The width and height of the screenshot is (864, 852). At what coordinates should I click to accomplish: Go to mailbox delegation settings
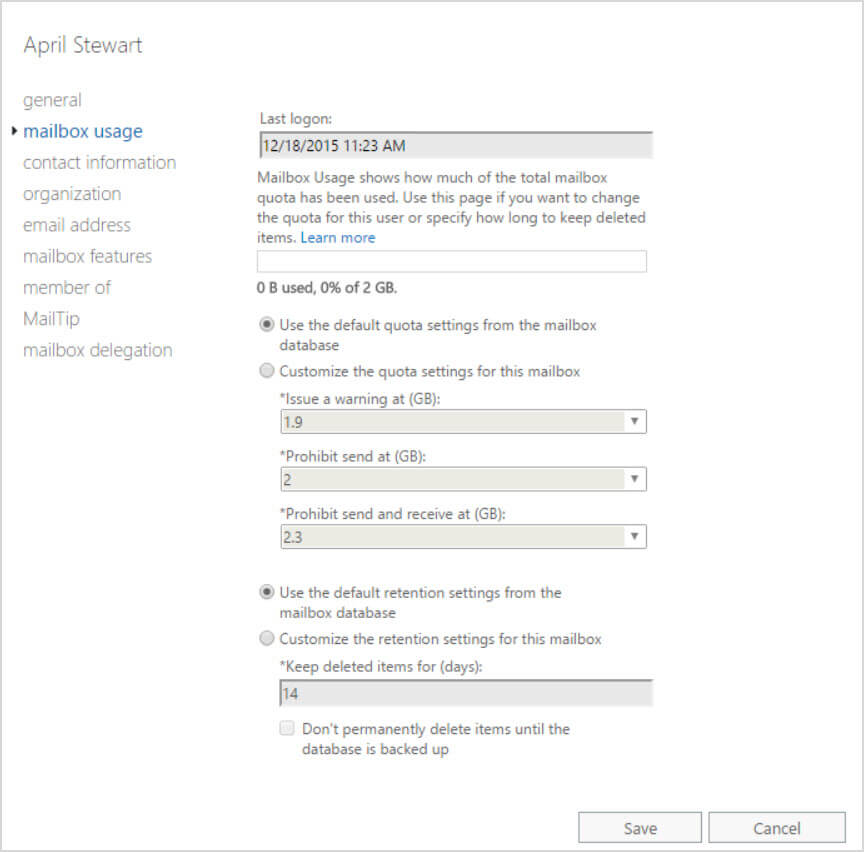(98, 350)
